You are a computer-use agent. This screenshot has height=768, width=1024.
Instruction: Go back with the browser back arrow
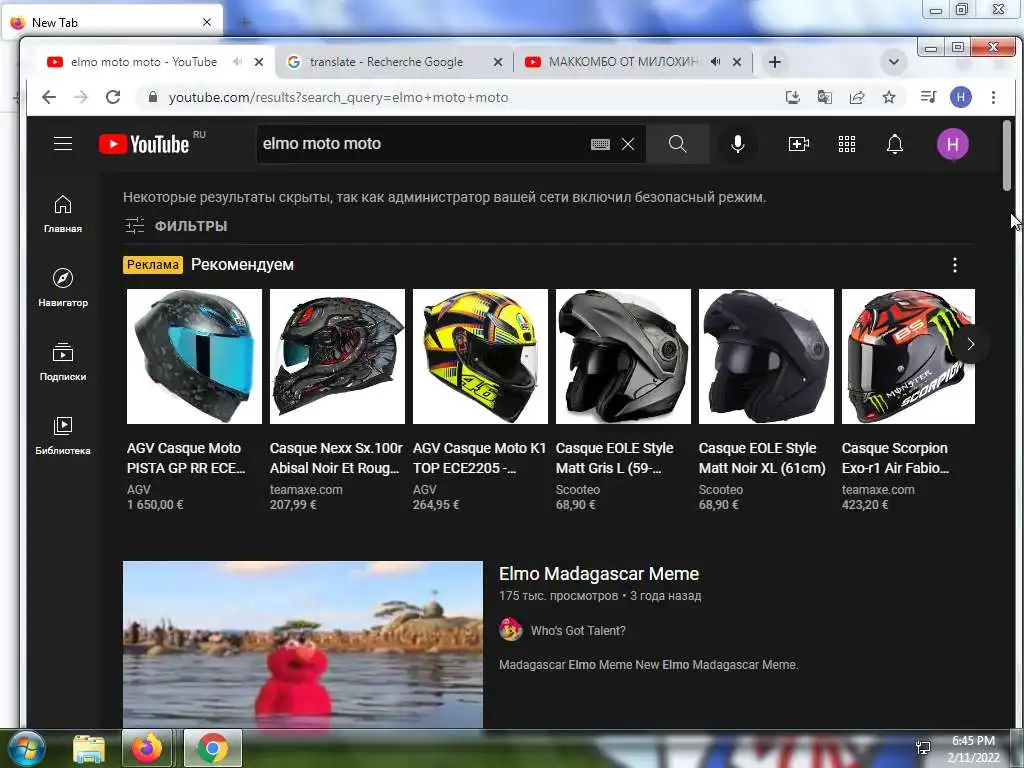(49, 97)
